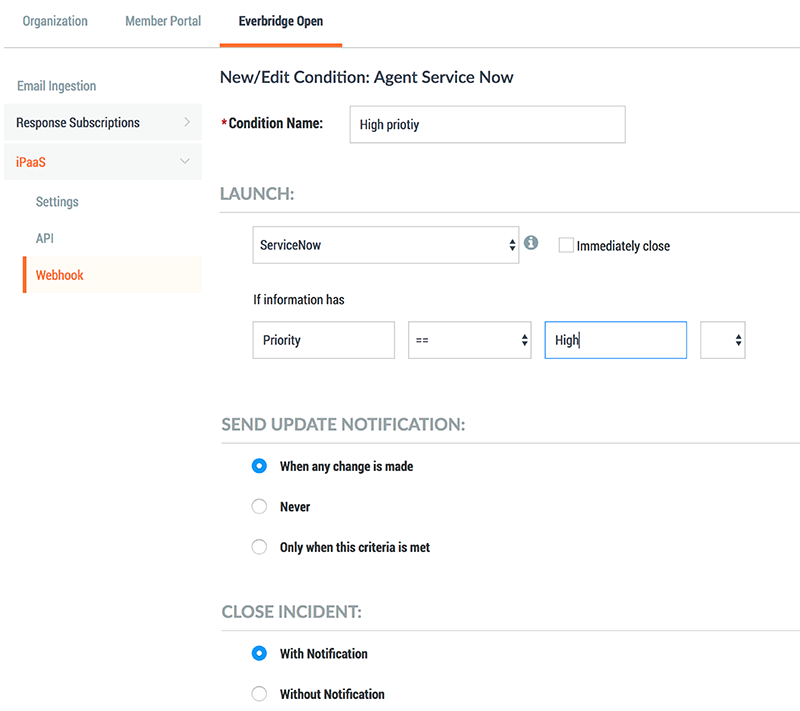Click the Condition Name input field

coord(487,124)
